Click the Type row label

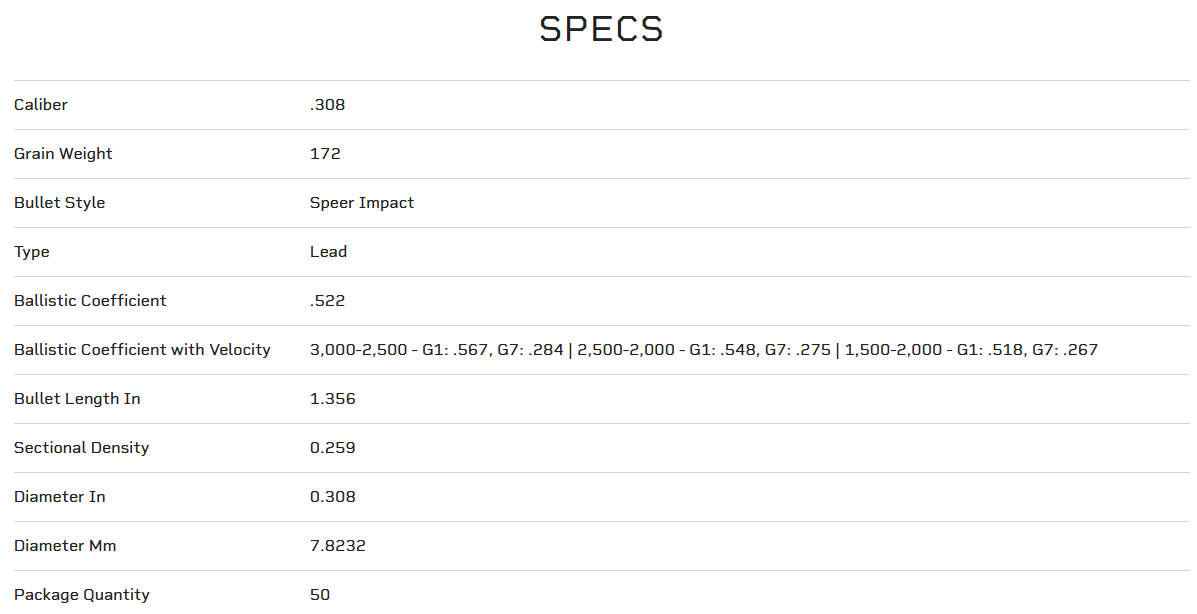pyautogui.click(x=32, y=252)
